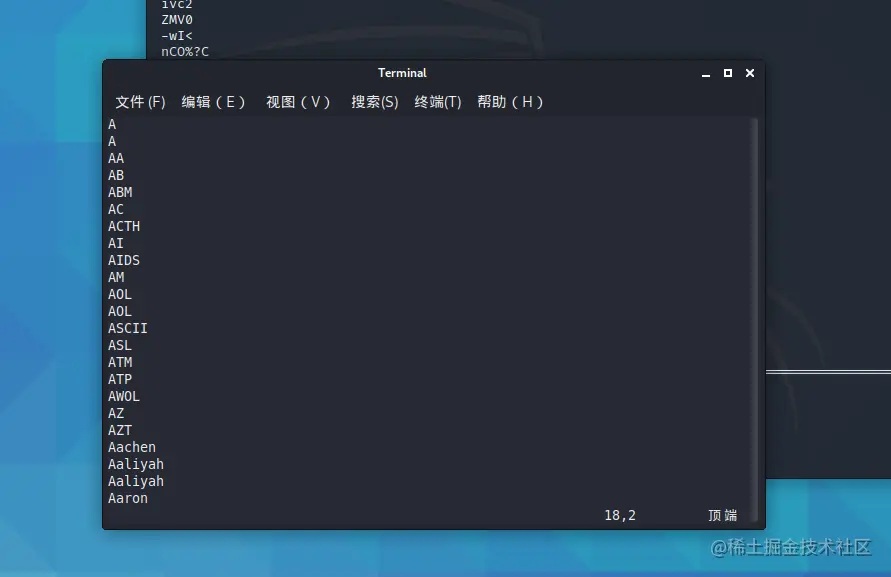Click the Terminal title bar text
This screenshot has width=891, height=577.
click(x=402, y=73)
